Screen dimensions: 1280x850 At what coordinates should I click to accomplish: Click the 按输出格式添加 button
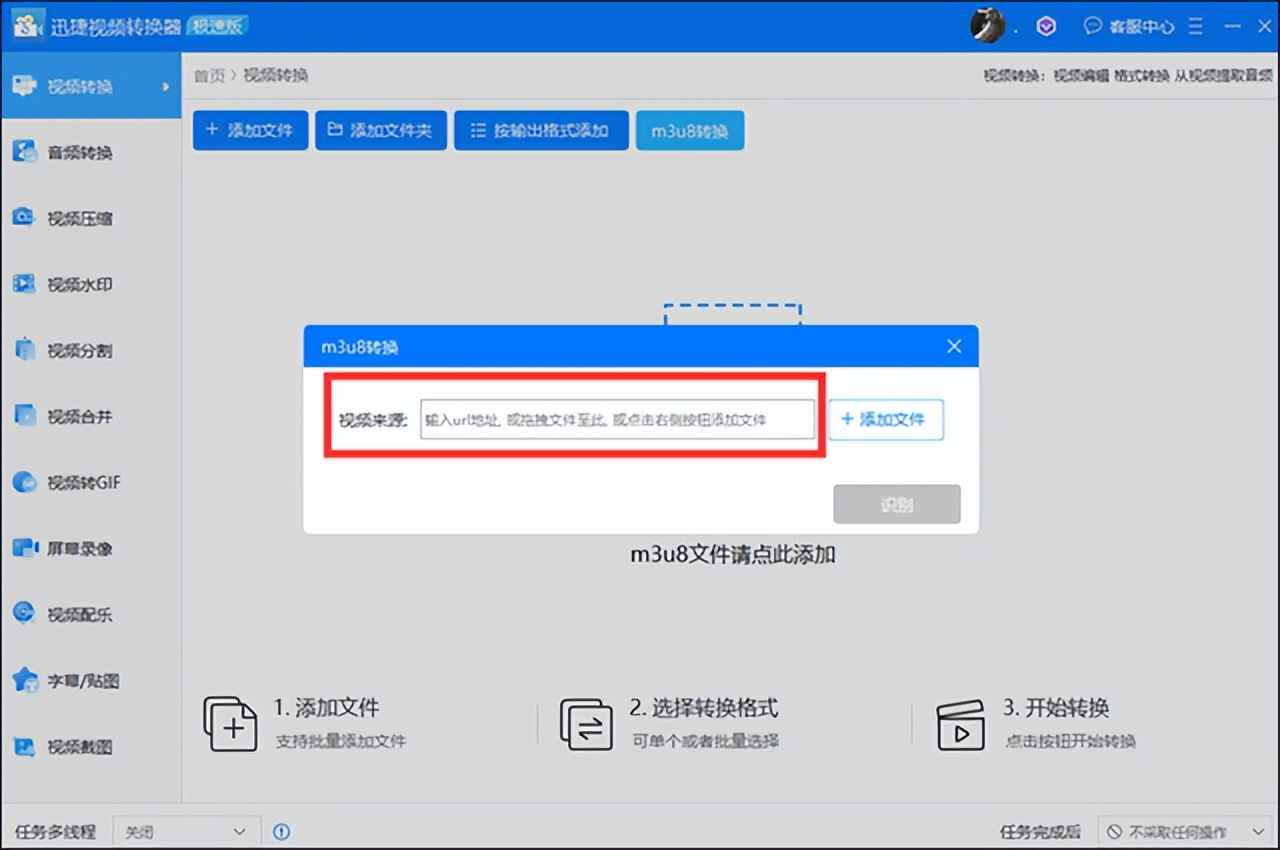[x=541, y=130]
